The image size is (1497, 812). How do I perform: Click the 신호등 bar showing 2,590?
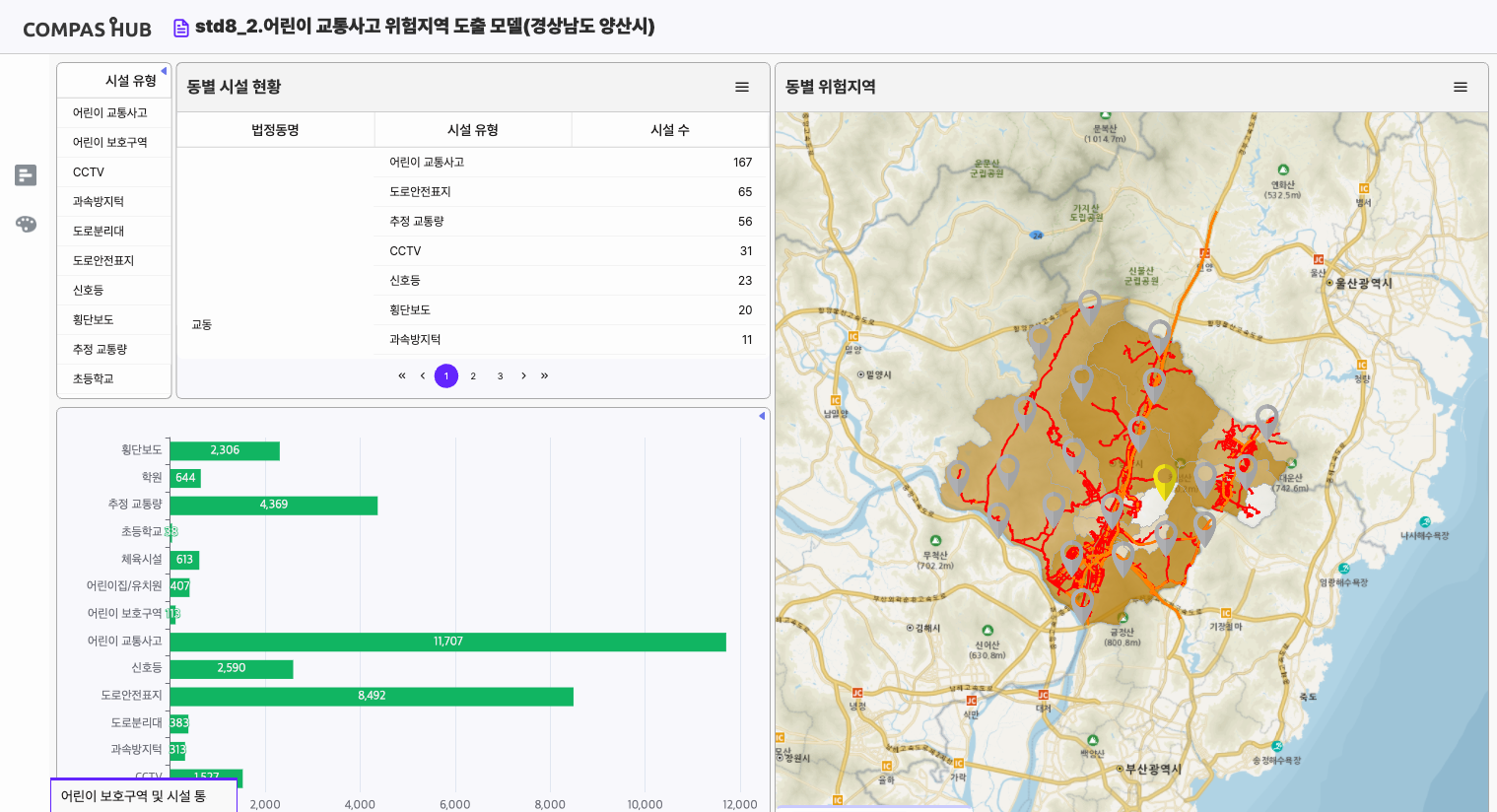pos(232,668)
